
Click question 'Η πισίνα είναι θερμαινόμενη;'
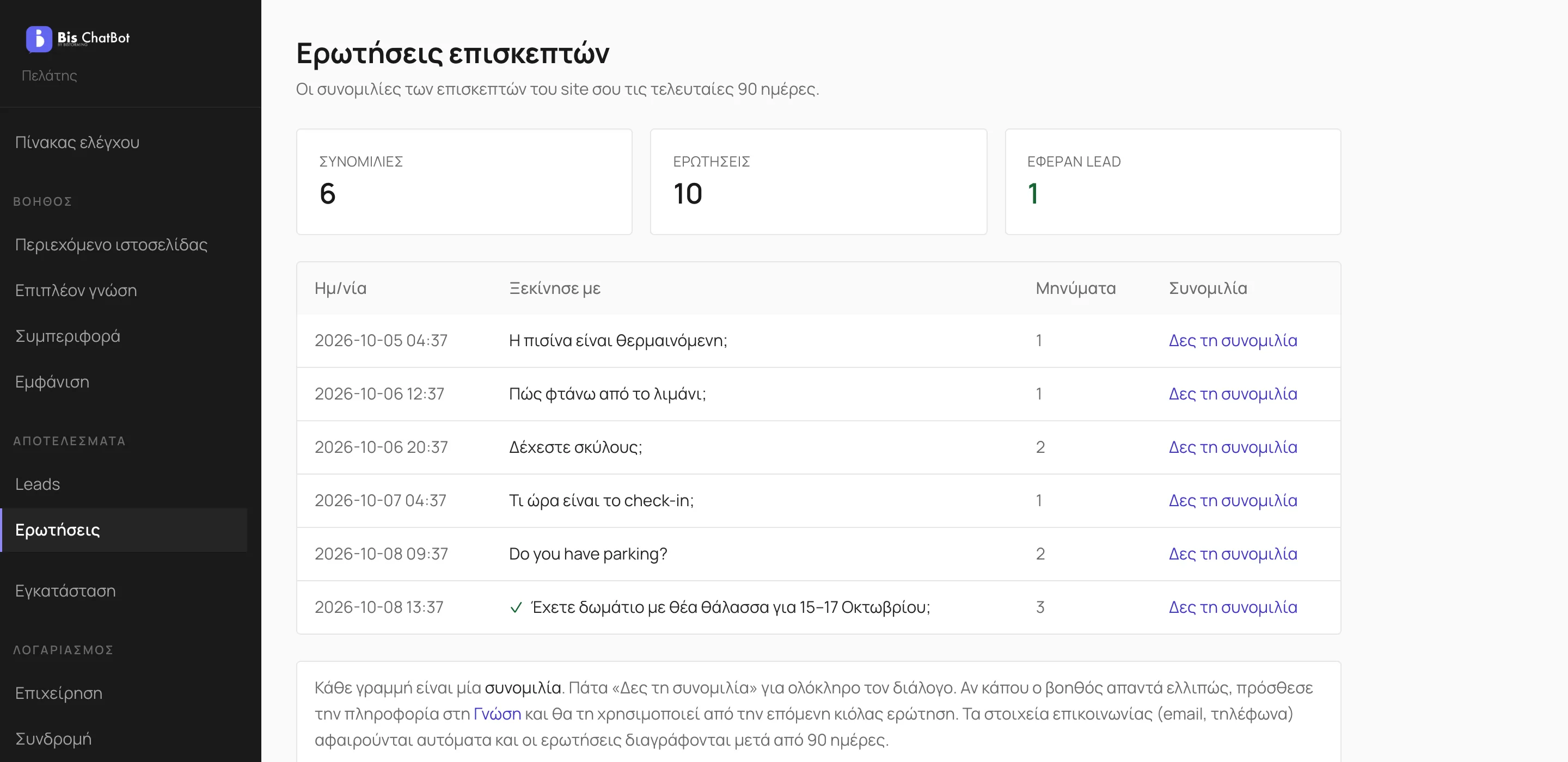pyautogui.click(x=618, y=340)
